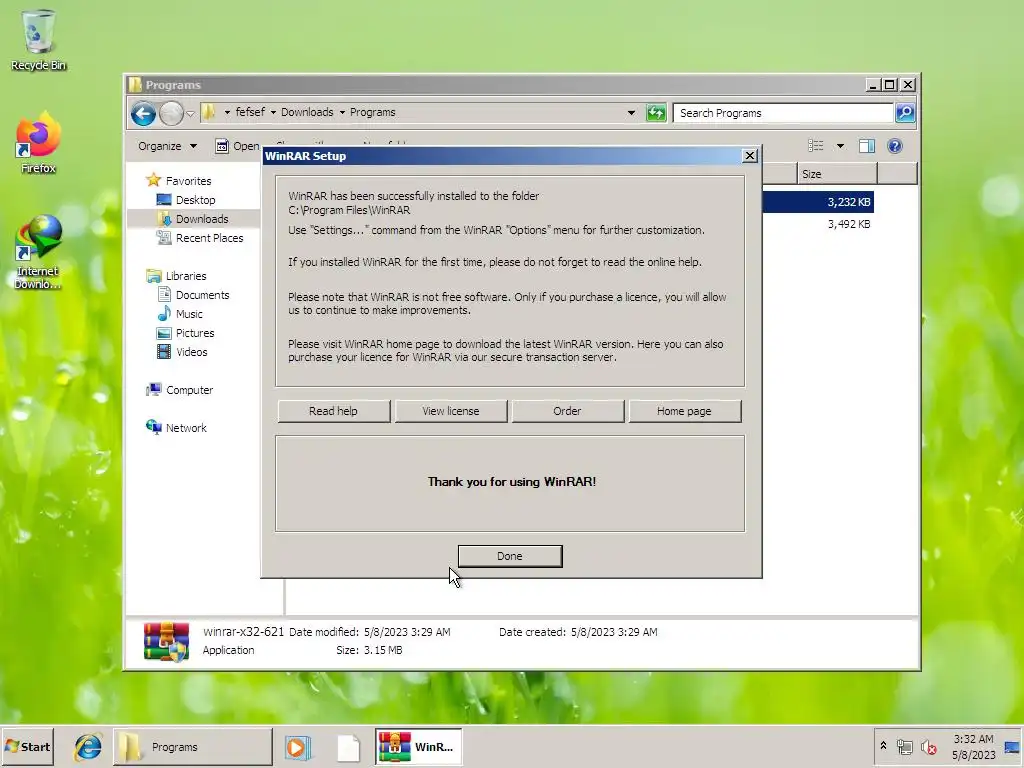The height and width of the screenshot is (768, 1024).
Task: Click the winrar-x32-621 icon in details pane
Action: coord(167,641)
